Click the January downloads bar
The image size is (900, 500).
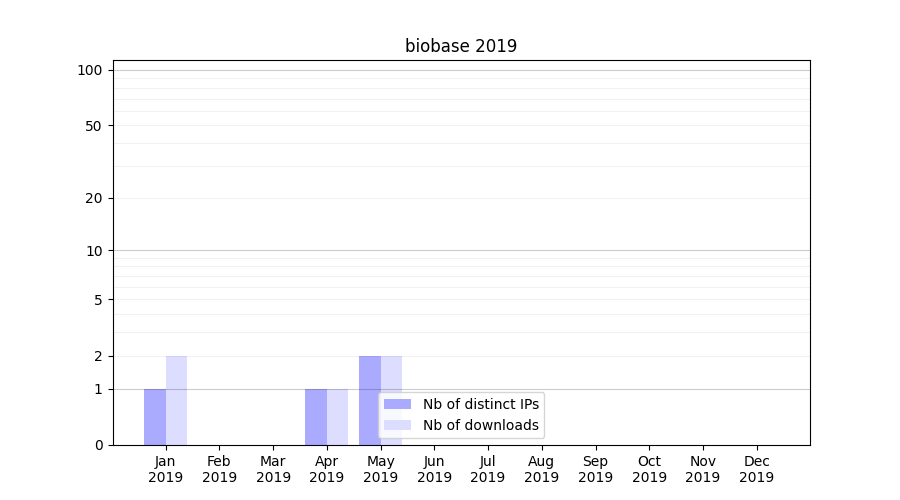(x=176, y=400)
